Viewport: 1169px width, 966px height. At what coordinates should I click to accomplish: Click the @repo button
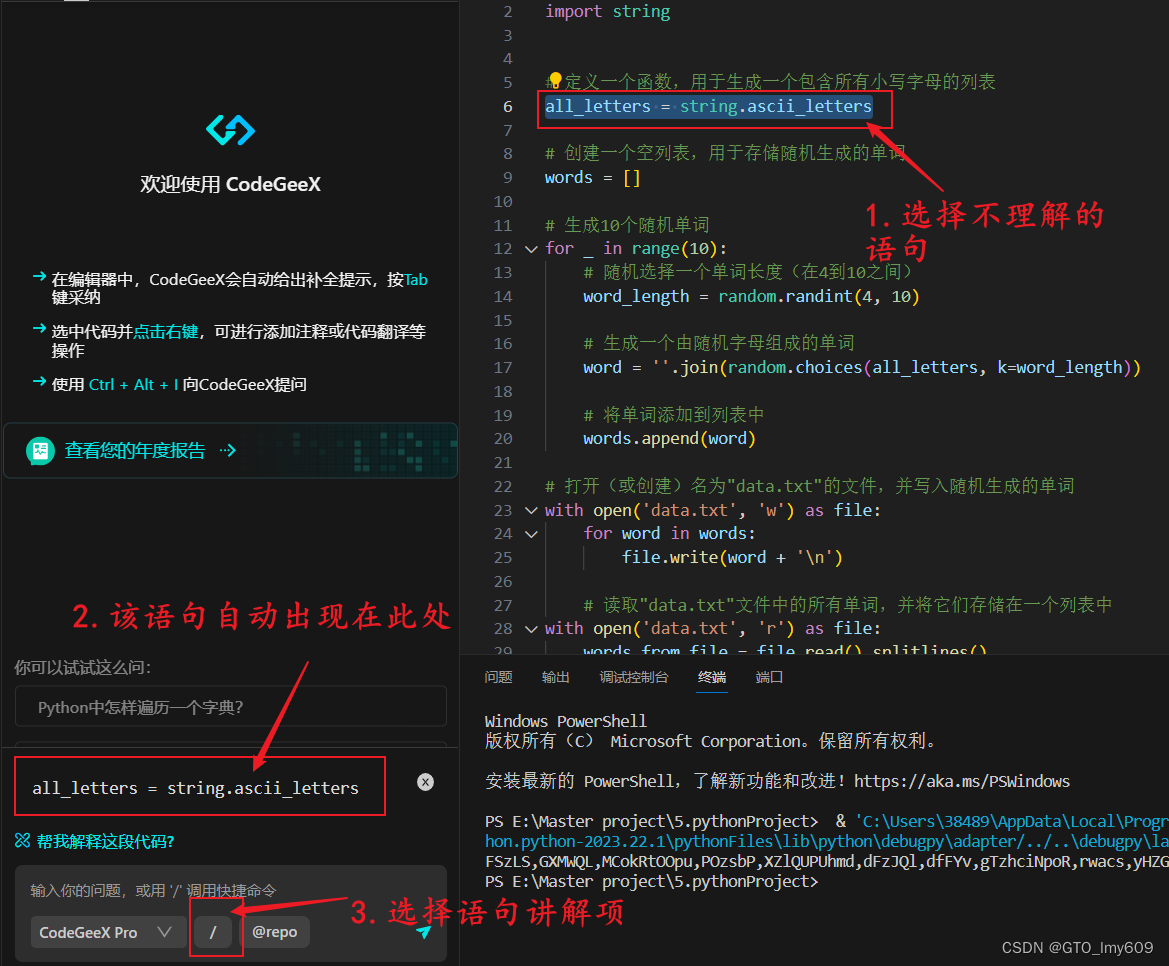coord(274,932)
